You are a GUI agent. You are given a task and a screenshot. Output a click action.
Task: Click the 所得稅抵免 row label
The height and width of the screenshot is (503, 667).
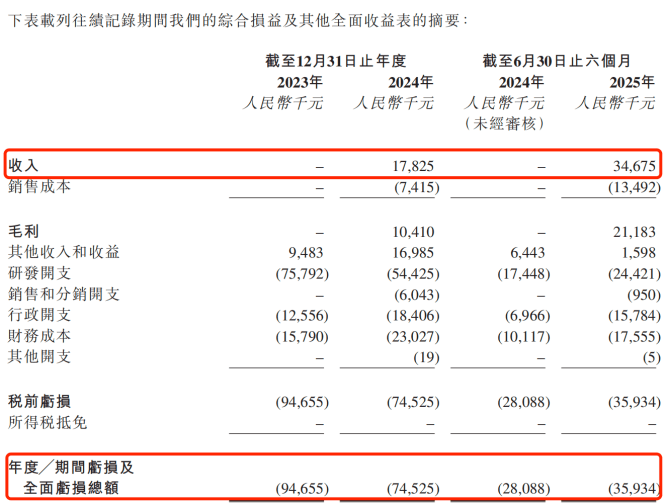coord(48,423)
